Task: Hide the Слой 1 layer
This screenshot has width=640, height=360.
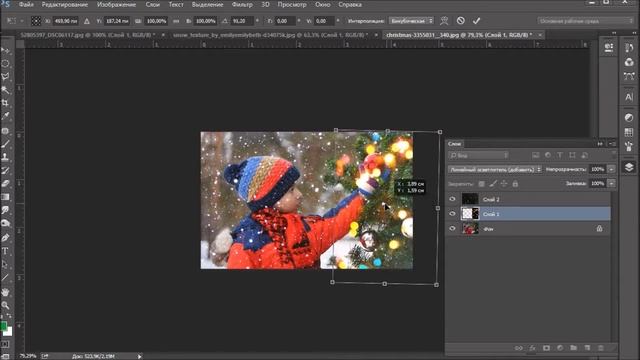Action: tap(452, 213)
